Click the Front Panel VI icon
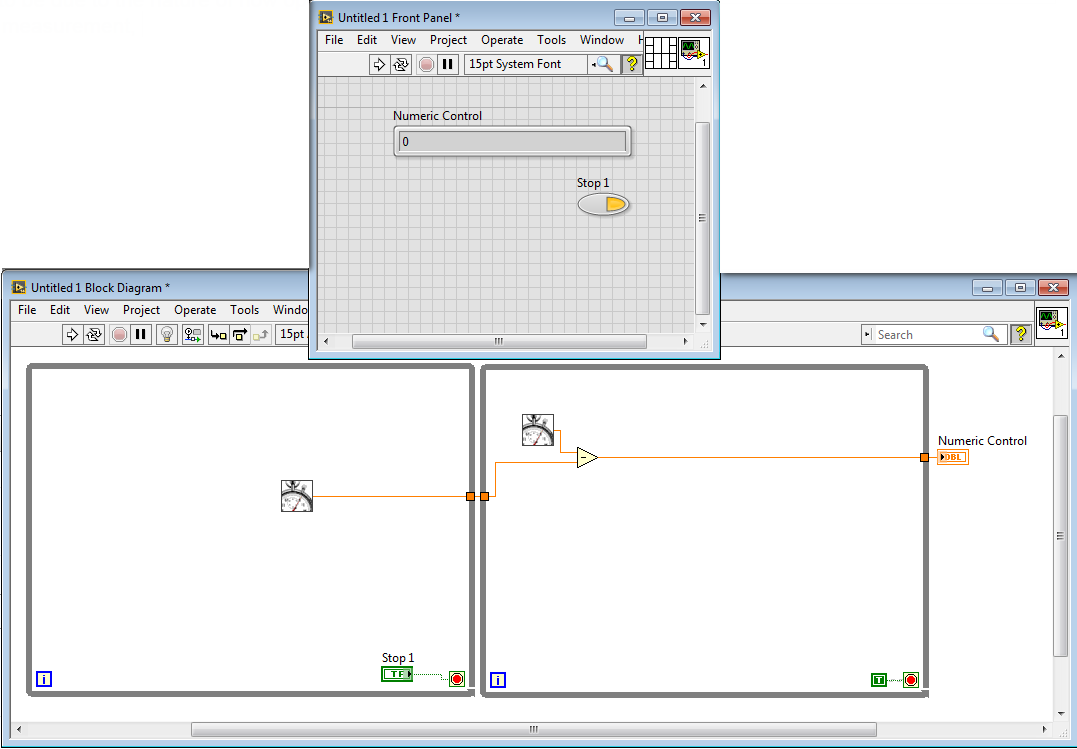 point(694,53)
